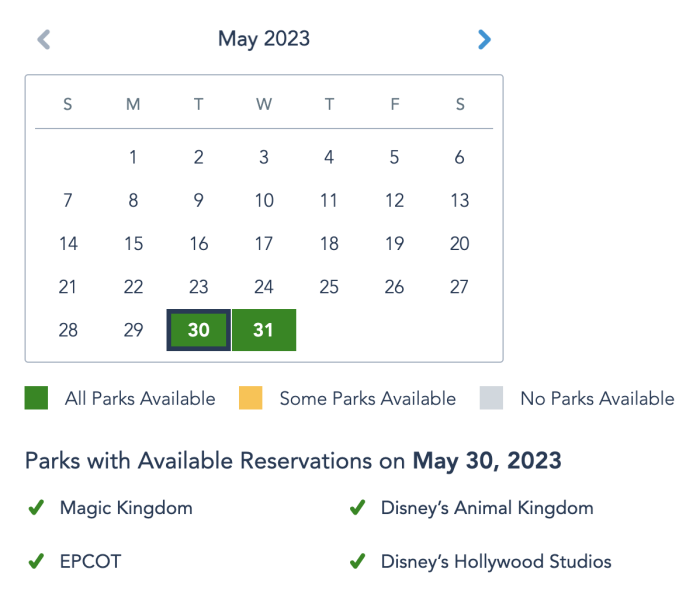Select May 29 on the calendar

133,330
